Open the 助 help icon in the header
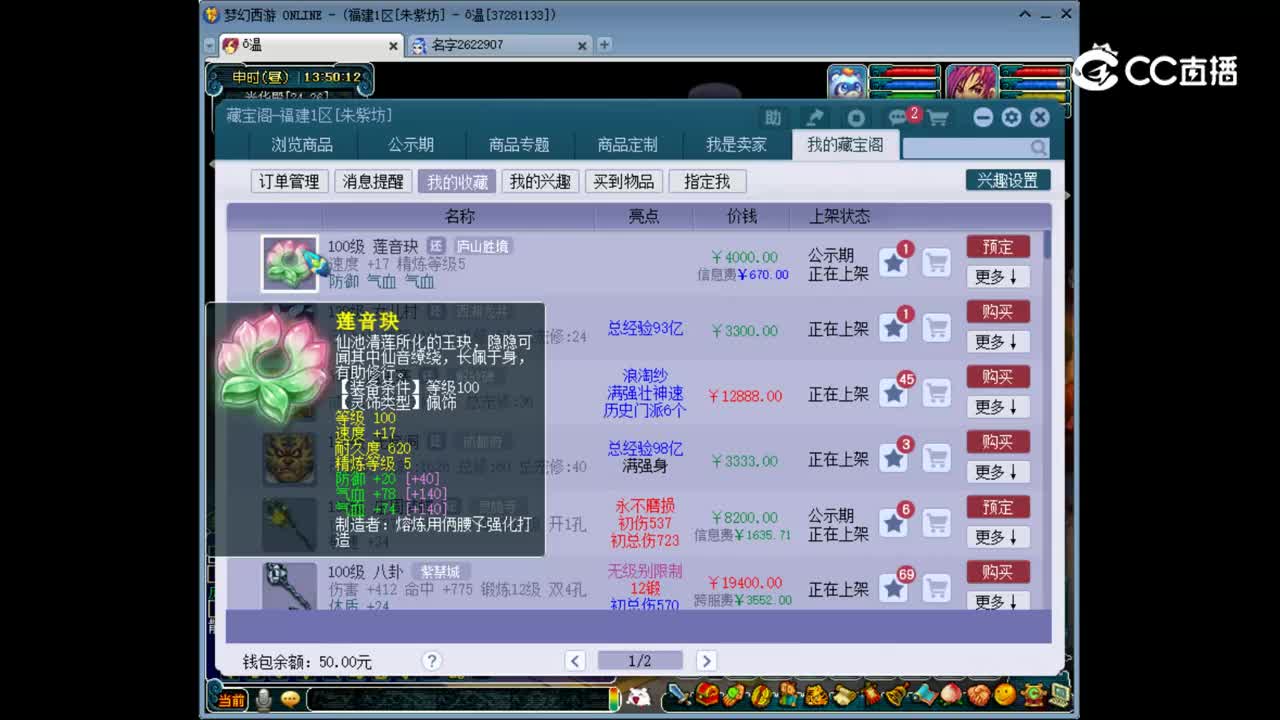 pyautogui.click(x=773, y=117)
